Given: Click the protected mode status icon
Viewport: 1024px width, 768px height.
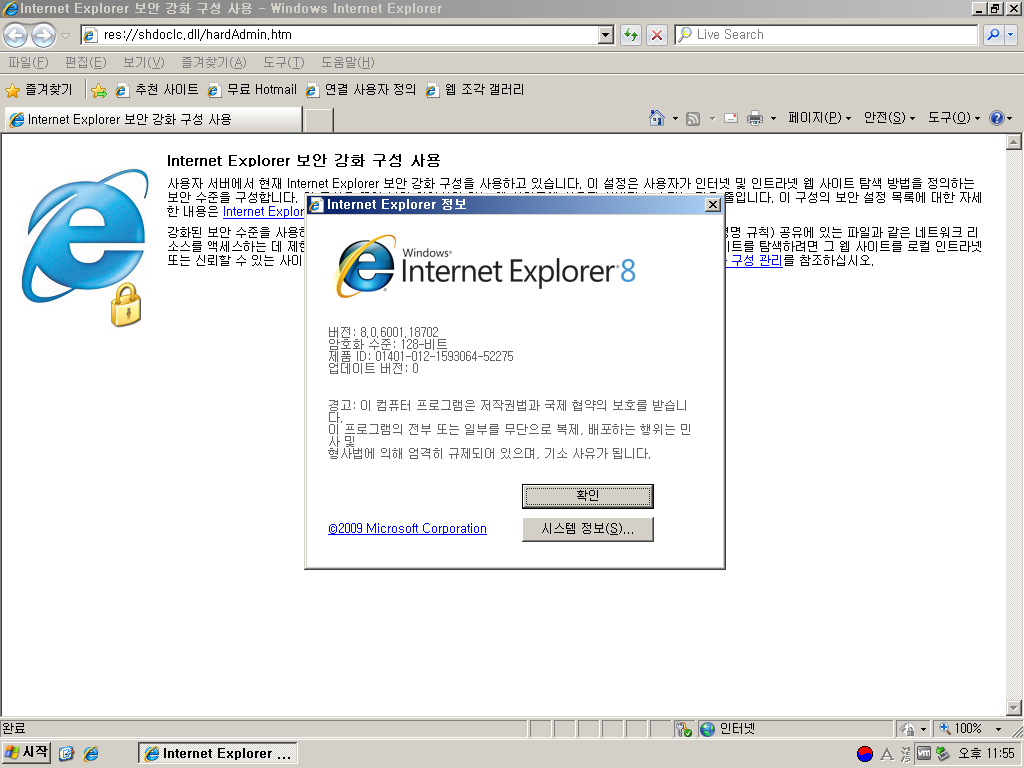Looking at the screenshot, I should point(908,729).
